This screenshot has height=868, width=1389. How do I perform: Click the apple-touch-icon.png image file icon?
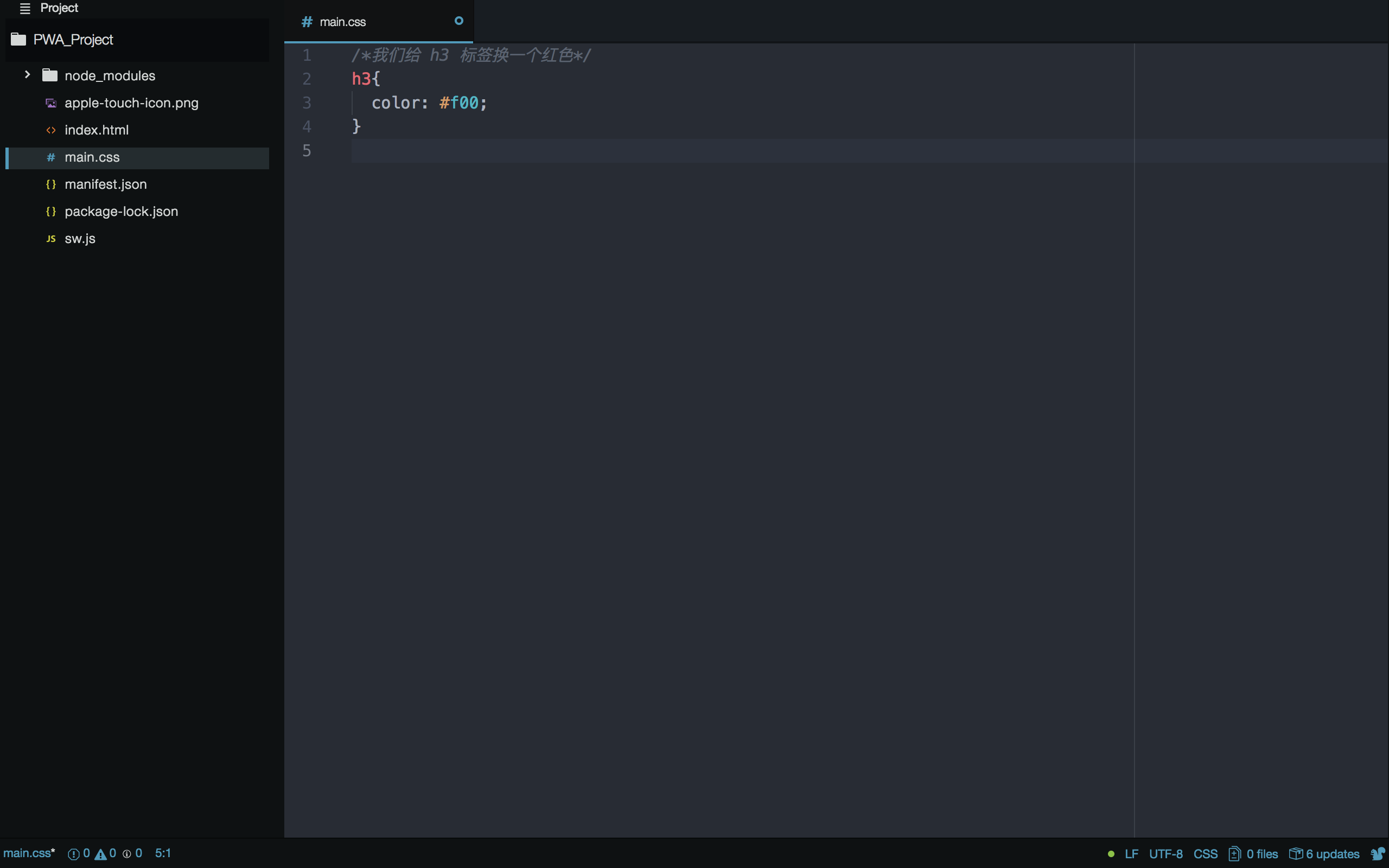click(x=51, y=103)
